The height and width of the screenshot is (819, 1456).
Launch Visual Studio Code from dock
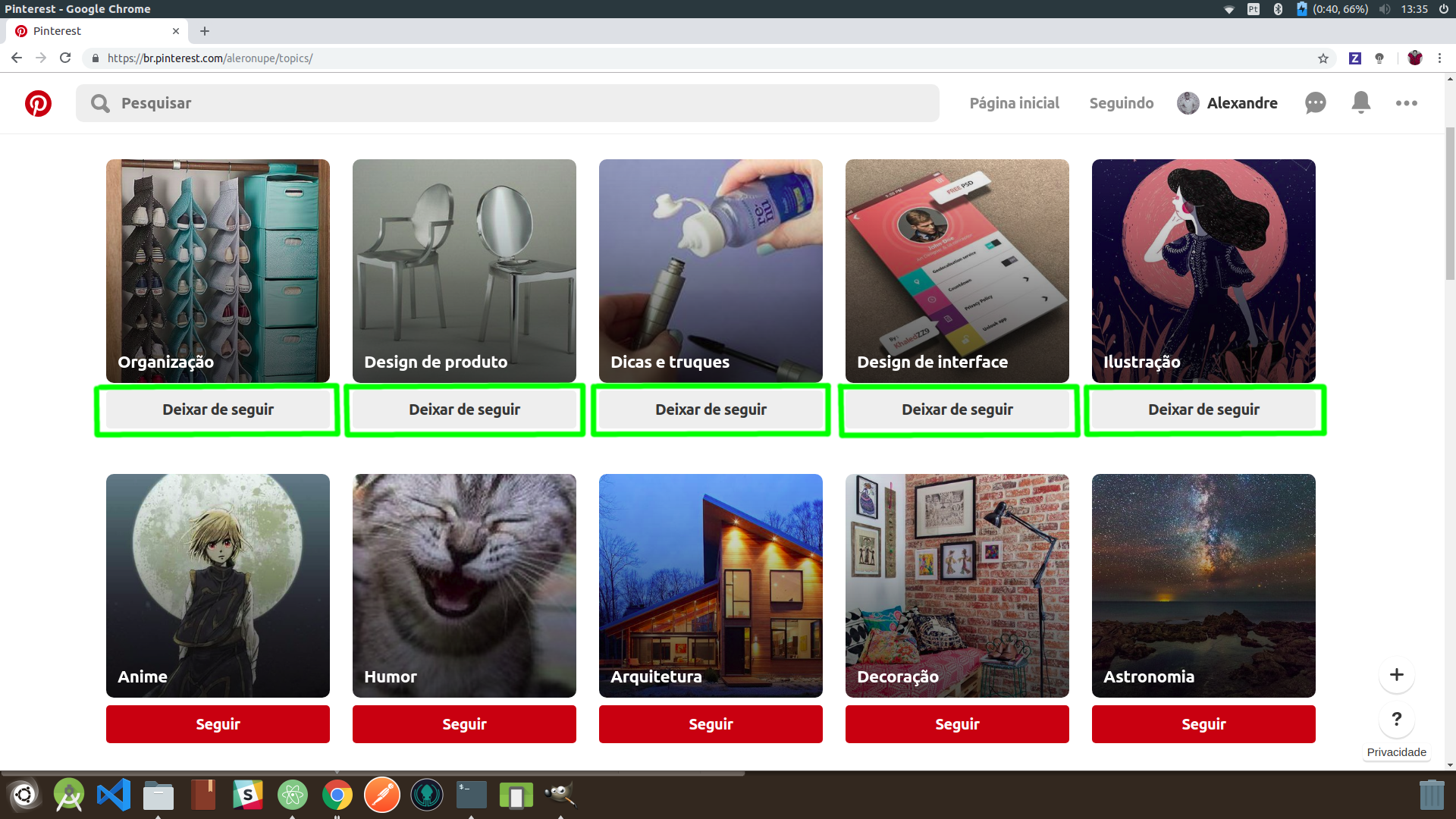click(114, 795)
